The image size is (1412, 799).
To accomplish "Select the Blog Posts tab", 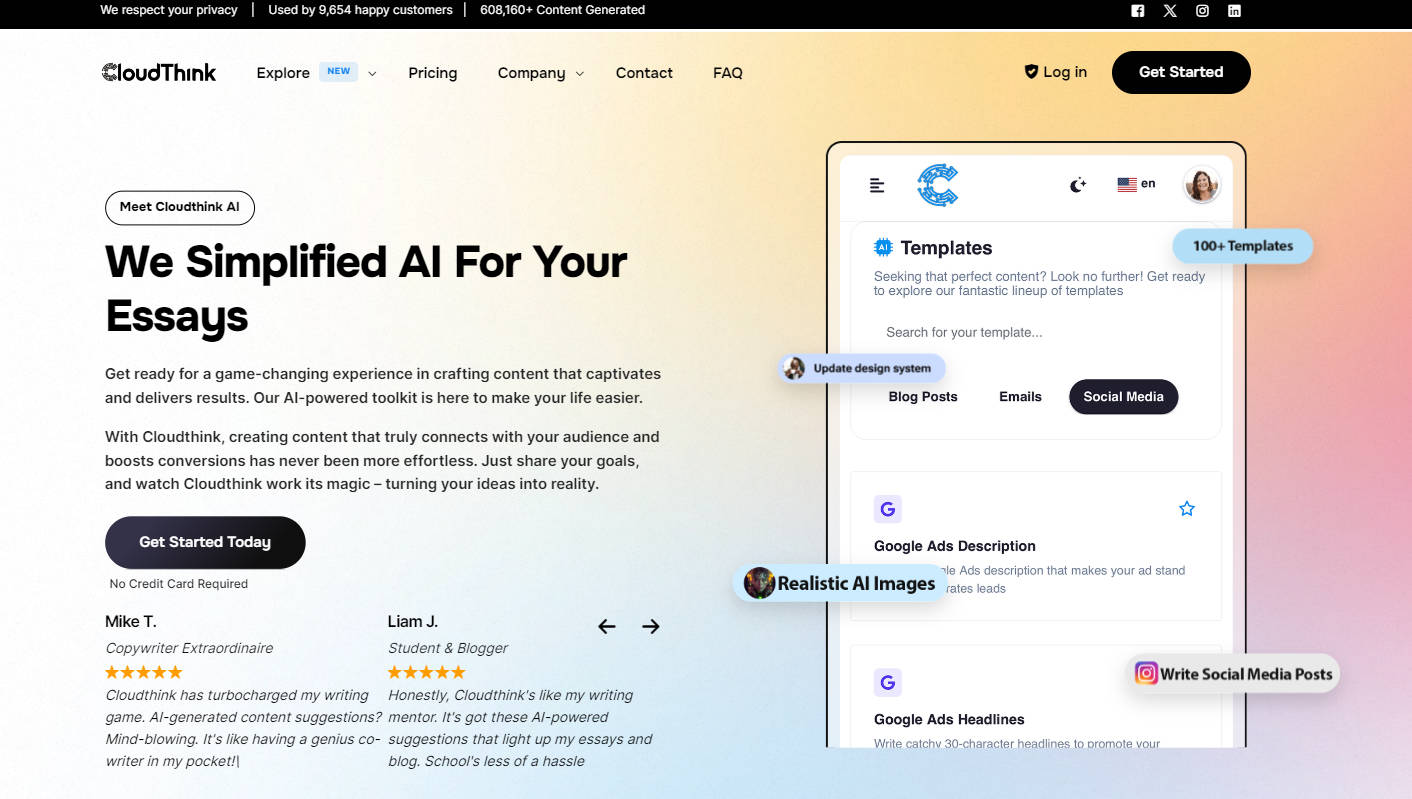I will click(923, 397).
